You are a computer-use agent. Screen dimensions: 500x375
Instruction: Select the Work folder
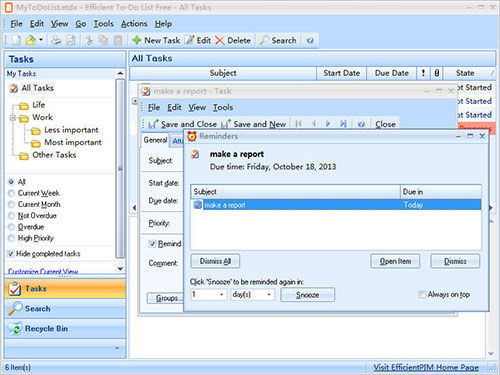(x=42, y=117)
